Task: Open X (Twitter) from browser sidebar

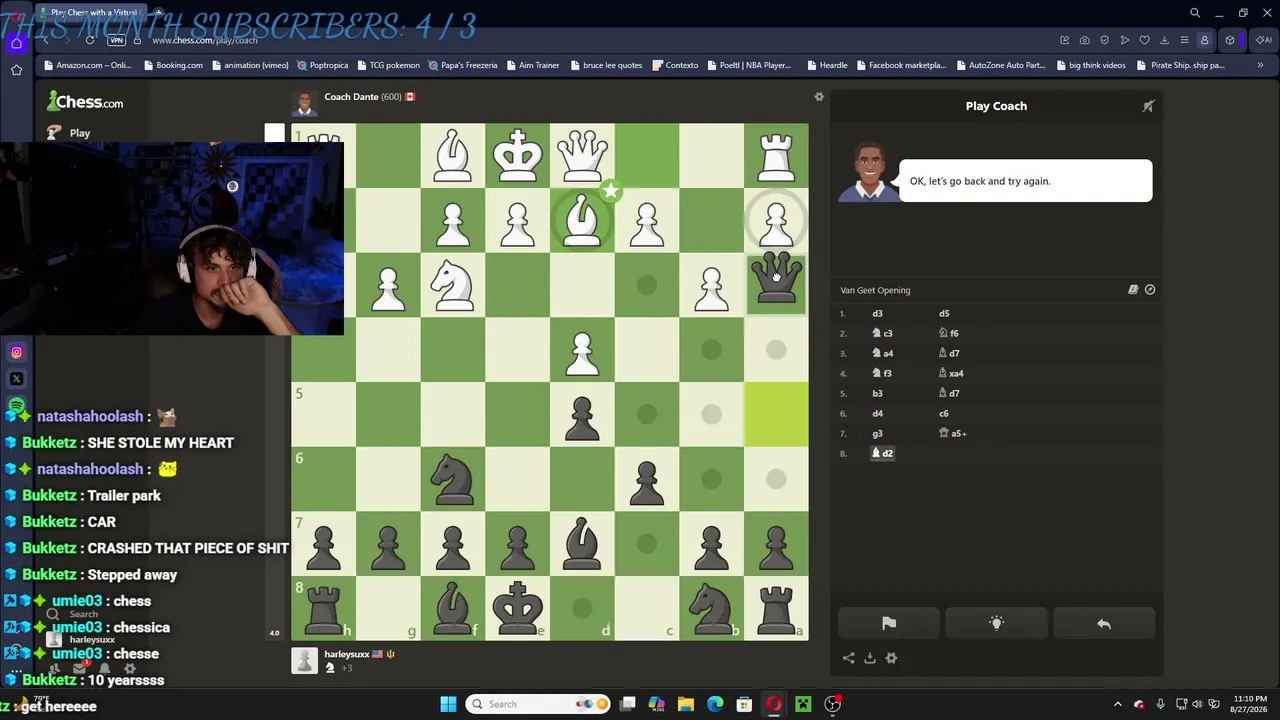Action: (x=16, y=379)
